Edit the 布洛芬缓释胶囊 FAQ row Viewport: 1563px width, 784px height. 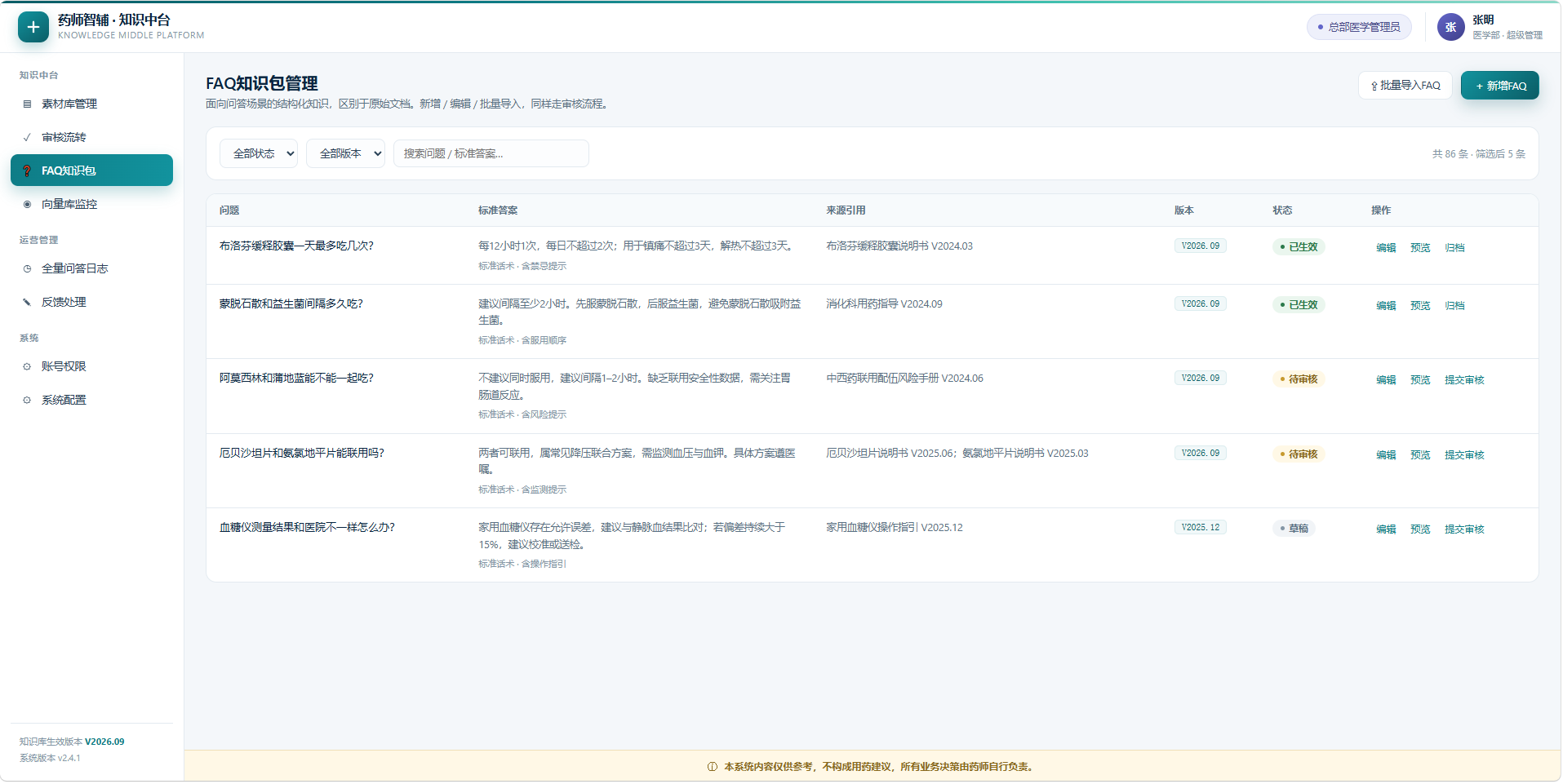(x=1386, y=248)
